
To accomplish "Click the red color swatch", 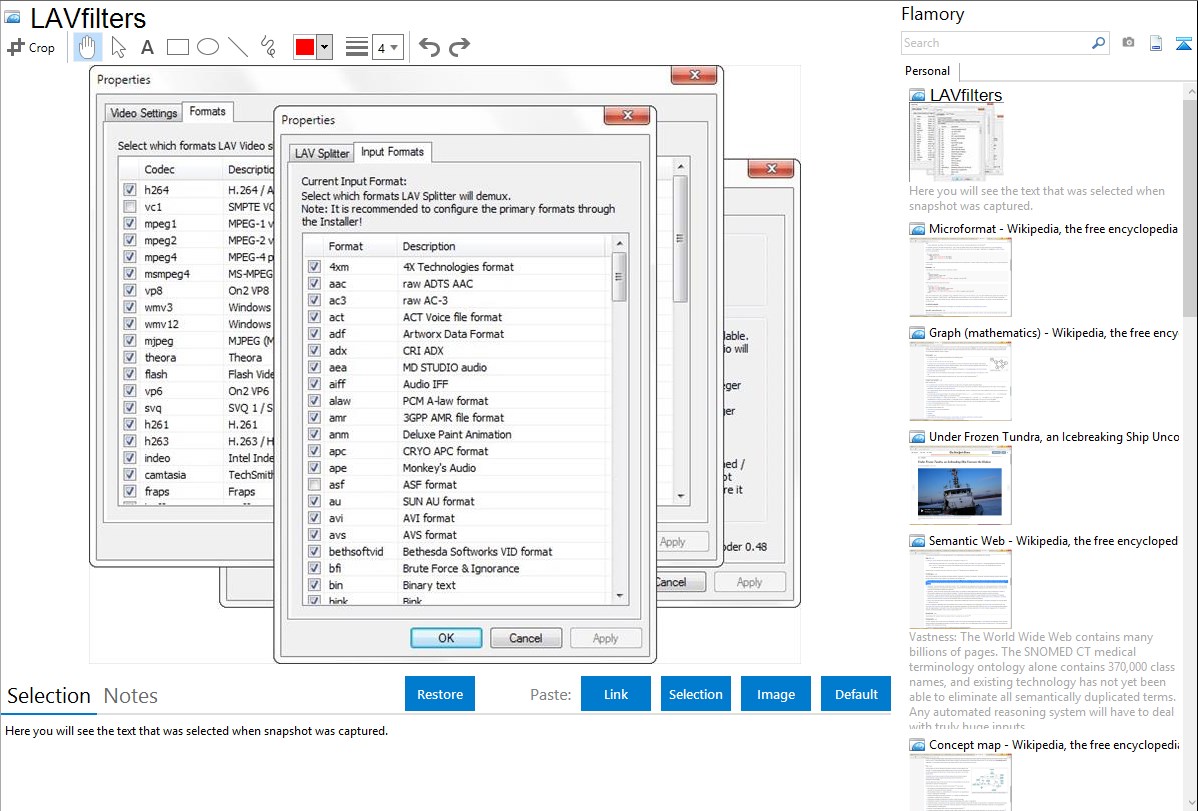I will coord(304,47).
